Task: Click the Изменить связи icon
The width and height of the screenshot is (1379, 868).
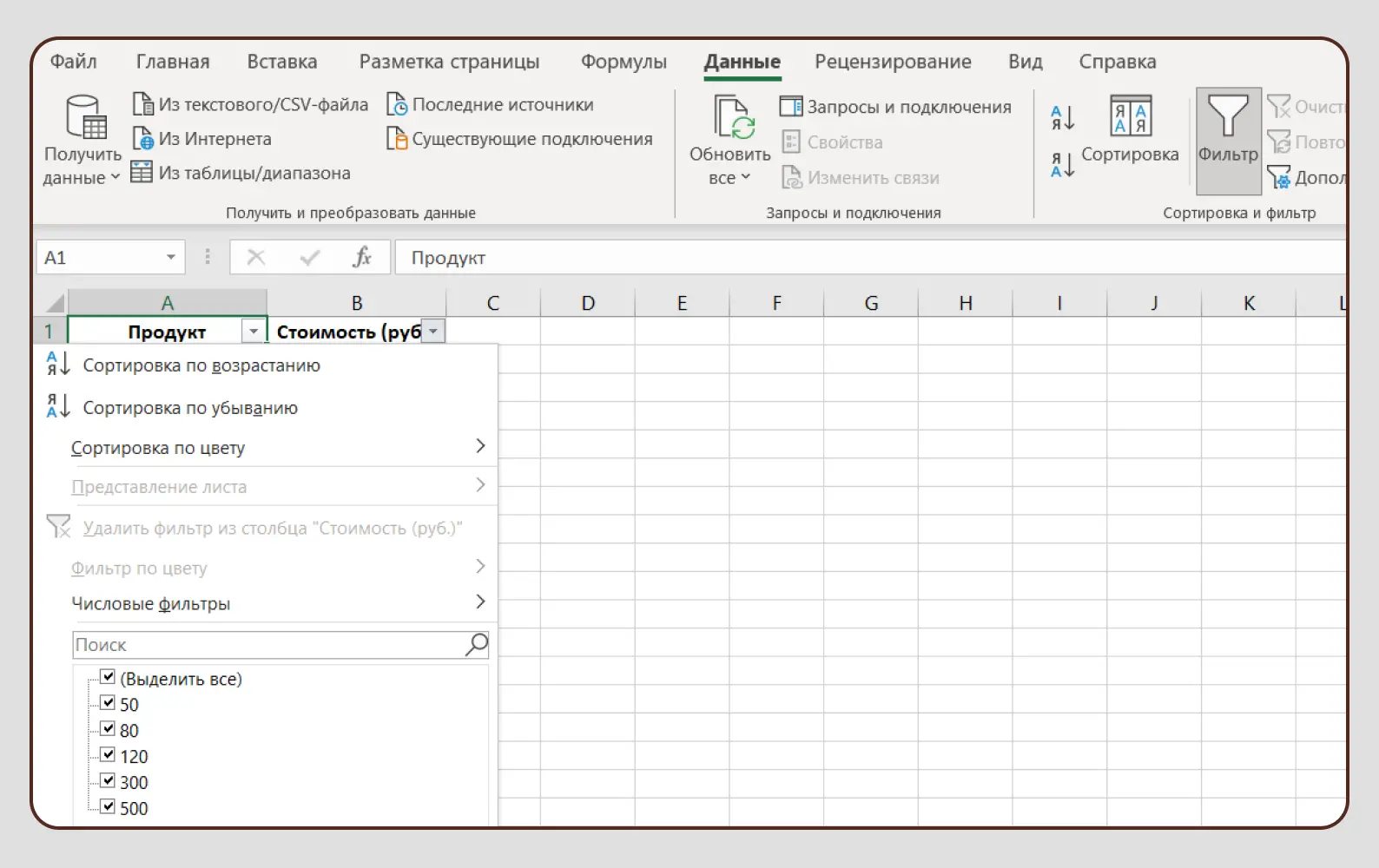Action: (792, 177)
